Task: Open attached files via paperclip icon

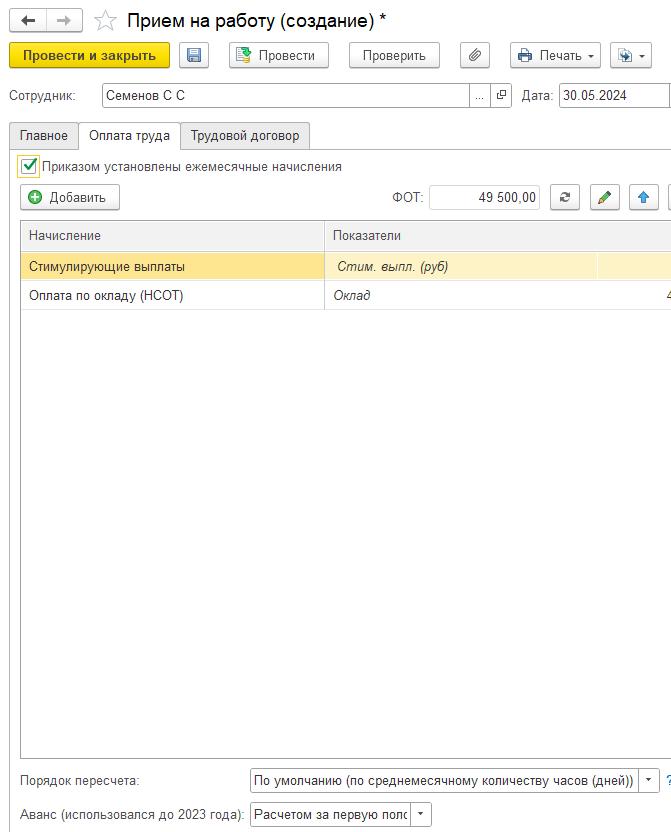Action: click(x=475, y=56)
